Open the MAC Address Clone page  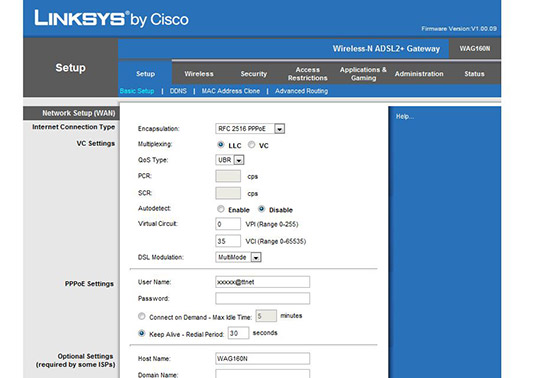point(231,91)
